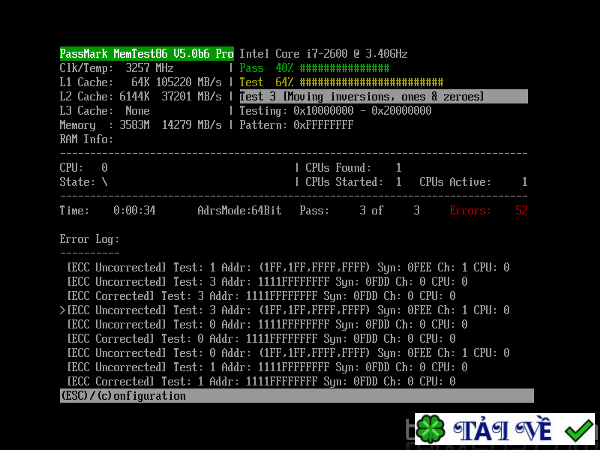Click the CPUs Started: 1 entry
Viewport: 600px width, 450px height.
[353, 182]
